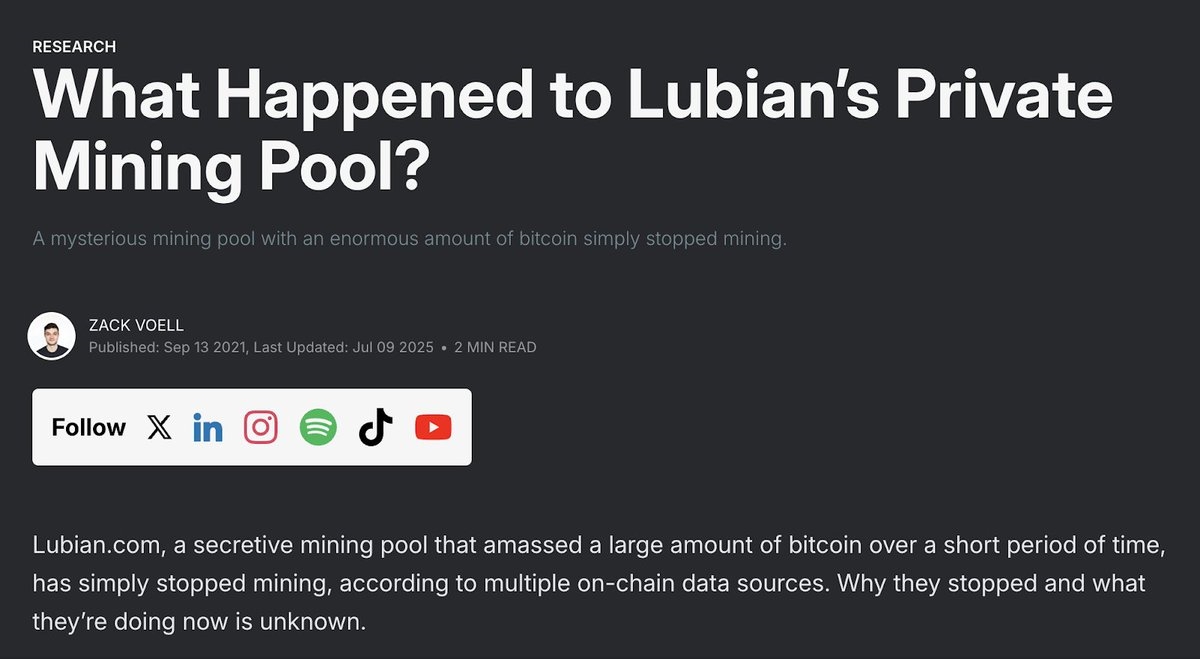
Task: Click the Lubian.com text in the paragraph
Action: 90,545
